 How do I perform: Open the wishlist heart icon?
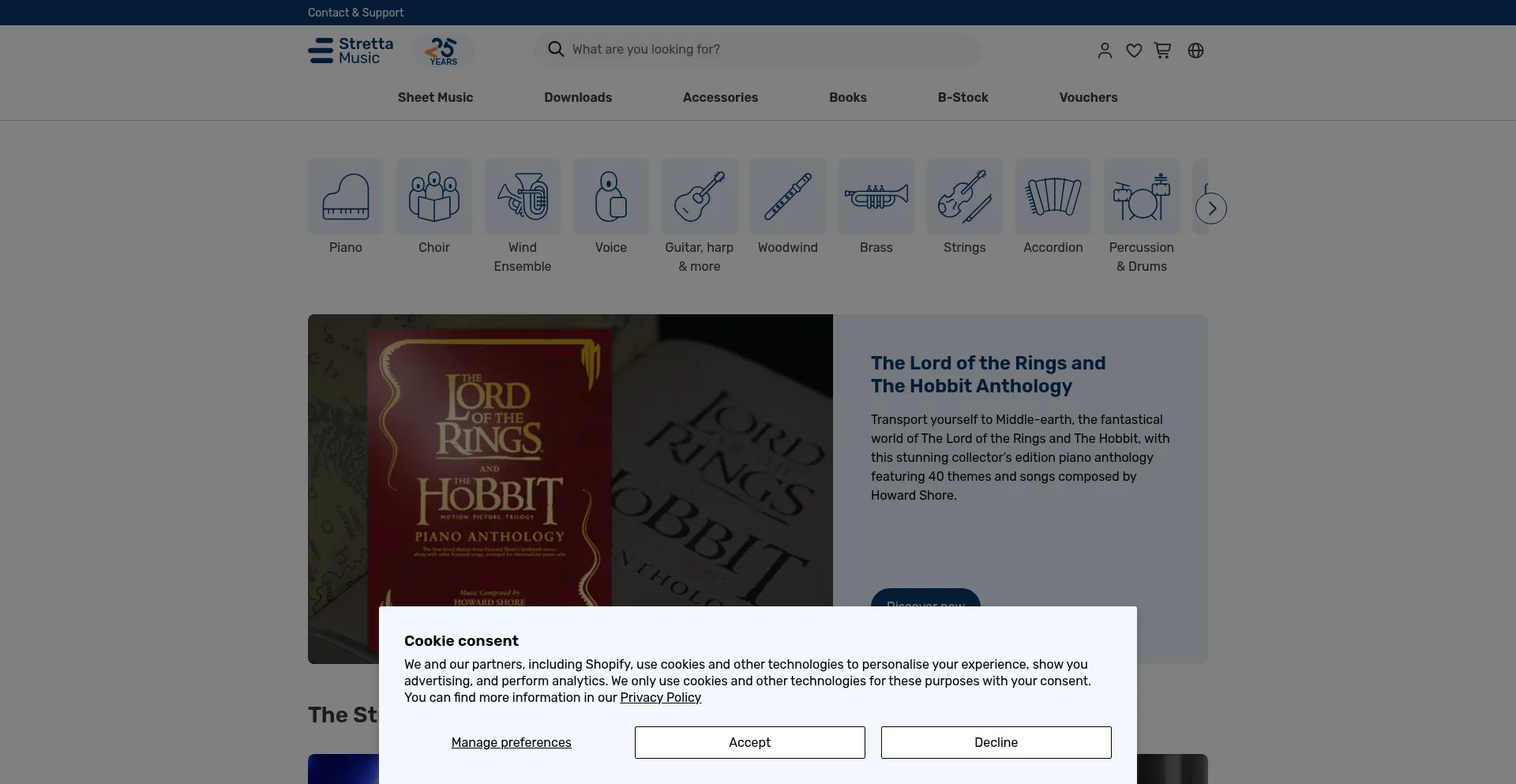tap(1134, 51)
